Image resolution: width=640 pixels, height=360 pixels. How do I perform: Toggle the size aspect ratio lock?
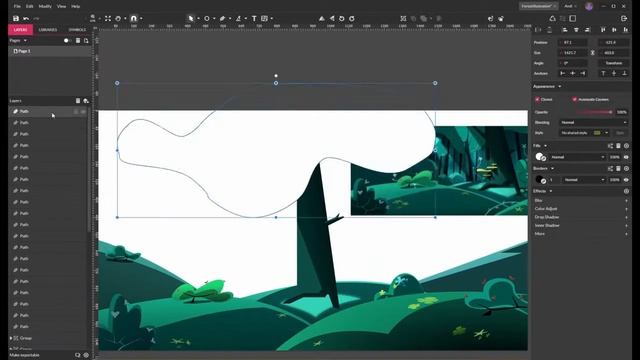[593, 53]
